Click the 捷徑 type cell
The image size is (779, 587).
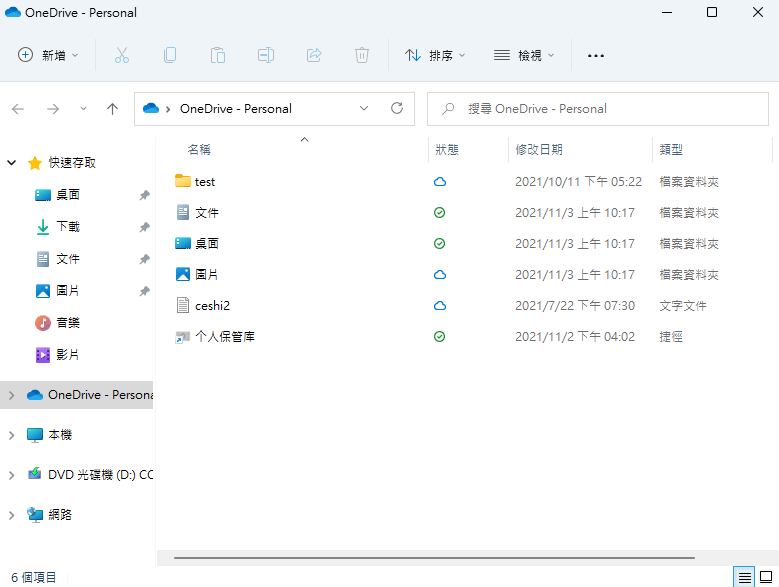[x=671, y=337]
